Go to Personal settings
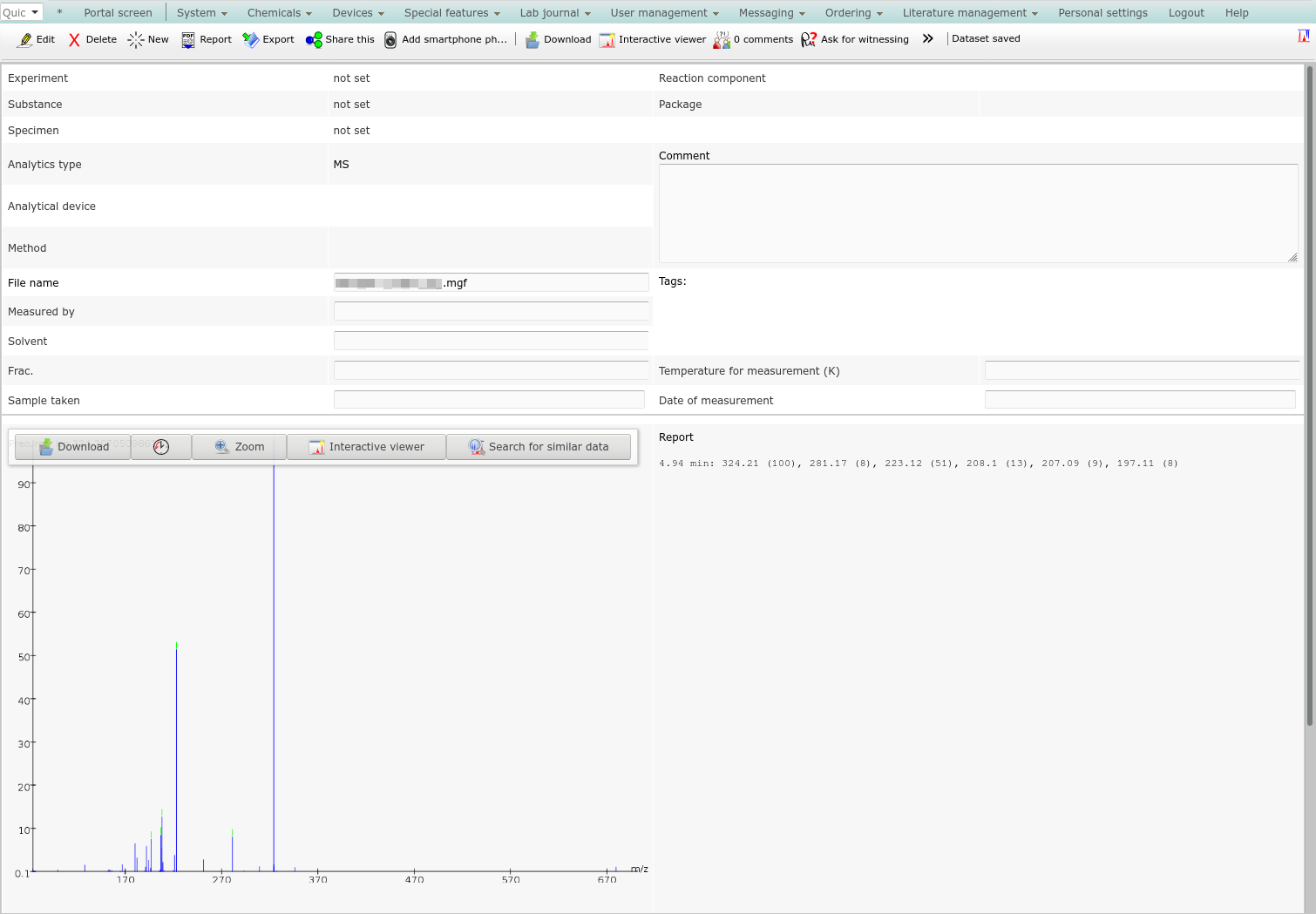 [x=1102, y=13]
